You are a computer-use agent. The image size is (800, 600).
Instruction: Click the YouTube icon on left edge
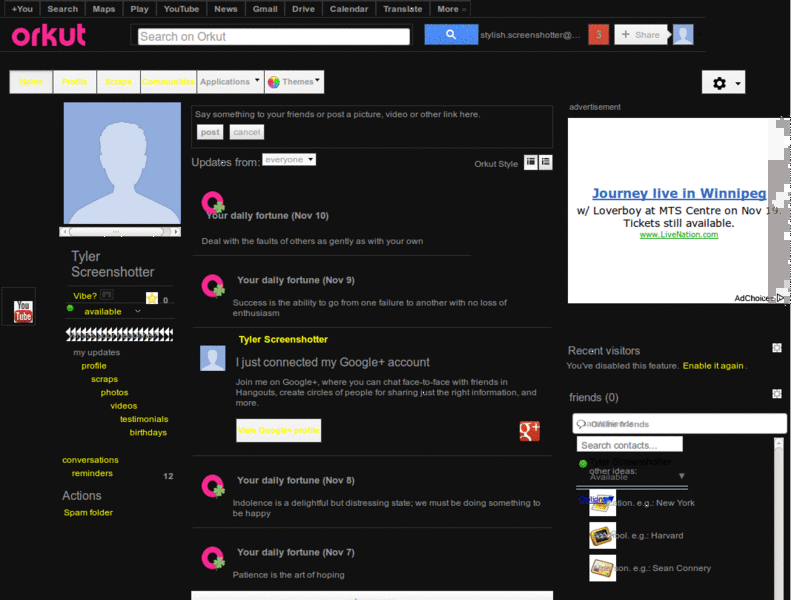23,311
